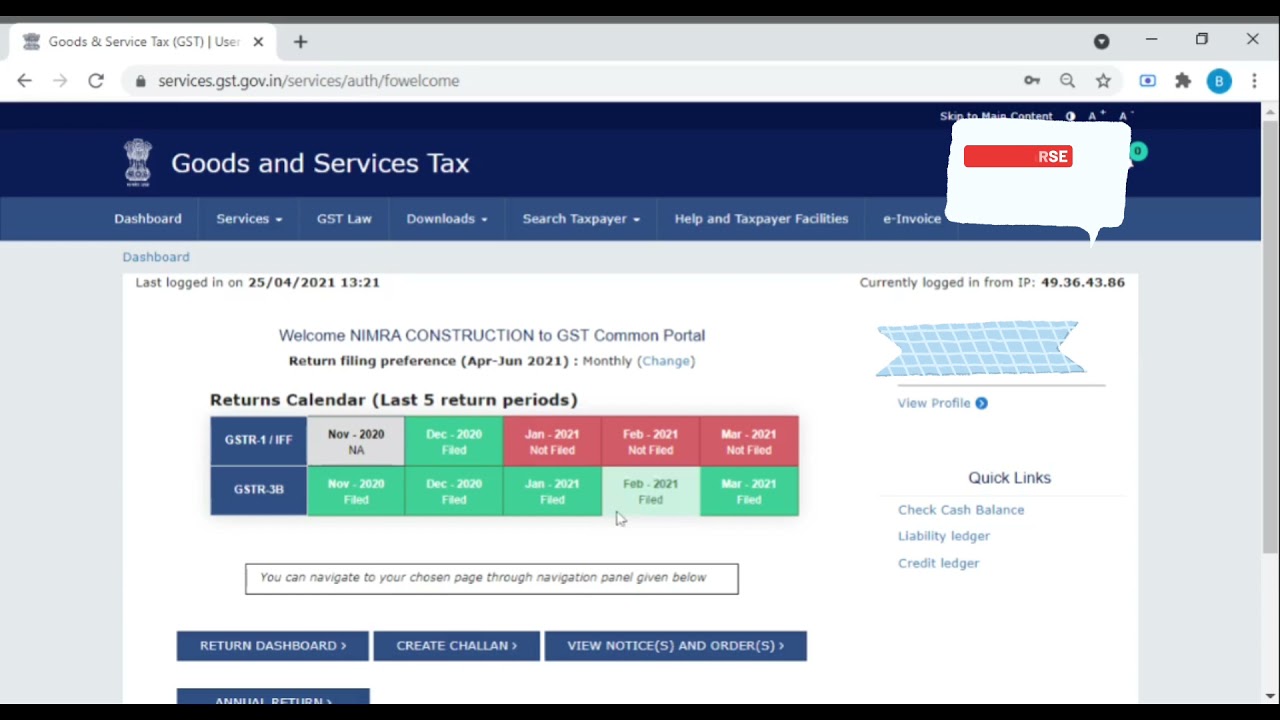Toggle the high-contrast icon in the top bar
This screenshot has width=1280, height=720.
(x=1070, y=116)
